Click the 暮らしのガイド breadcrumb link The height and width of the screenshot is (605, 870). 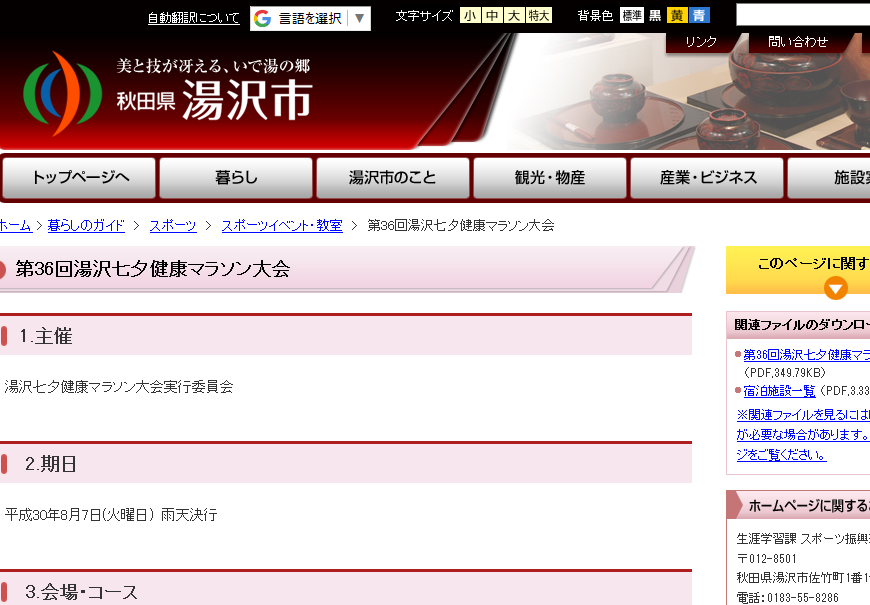86,225
